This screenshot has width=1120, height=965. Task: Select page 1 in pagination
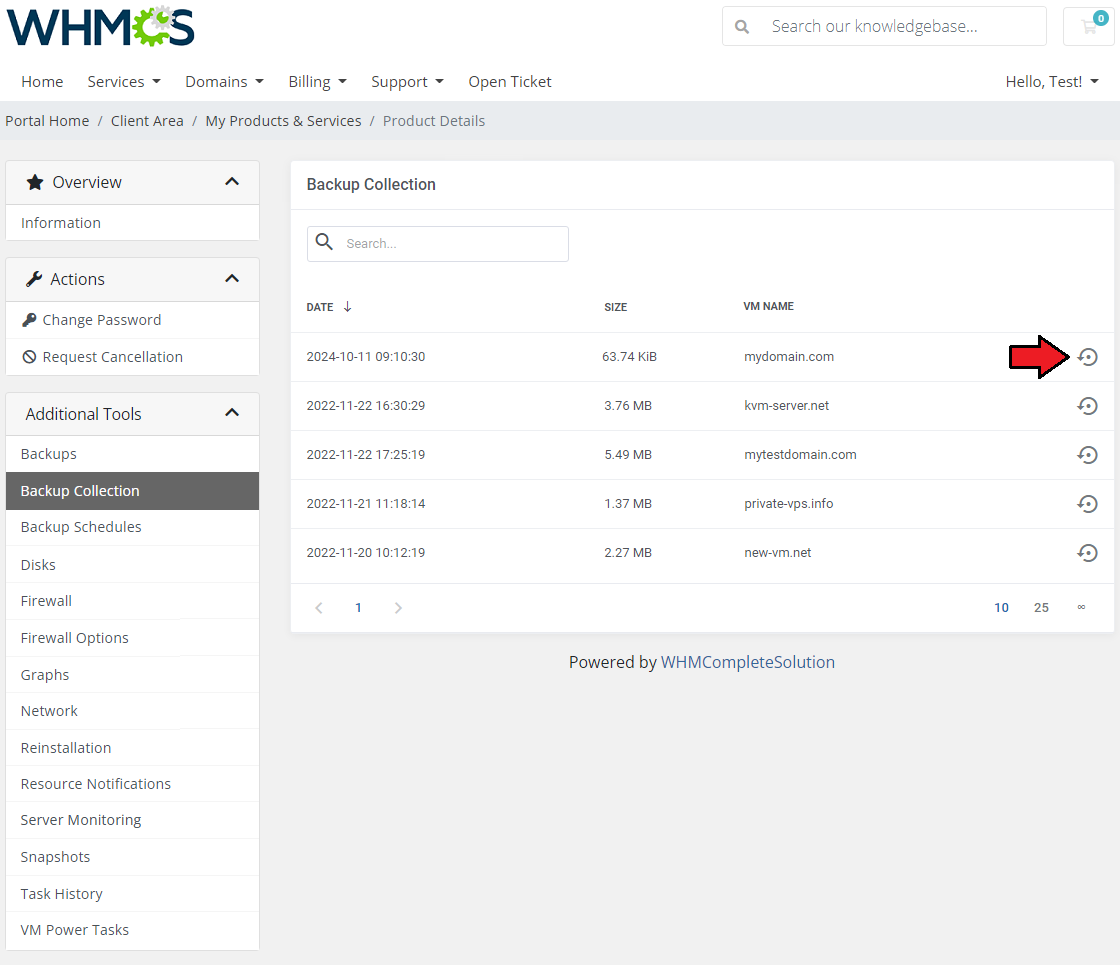[359, 608]
